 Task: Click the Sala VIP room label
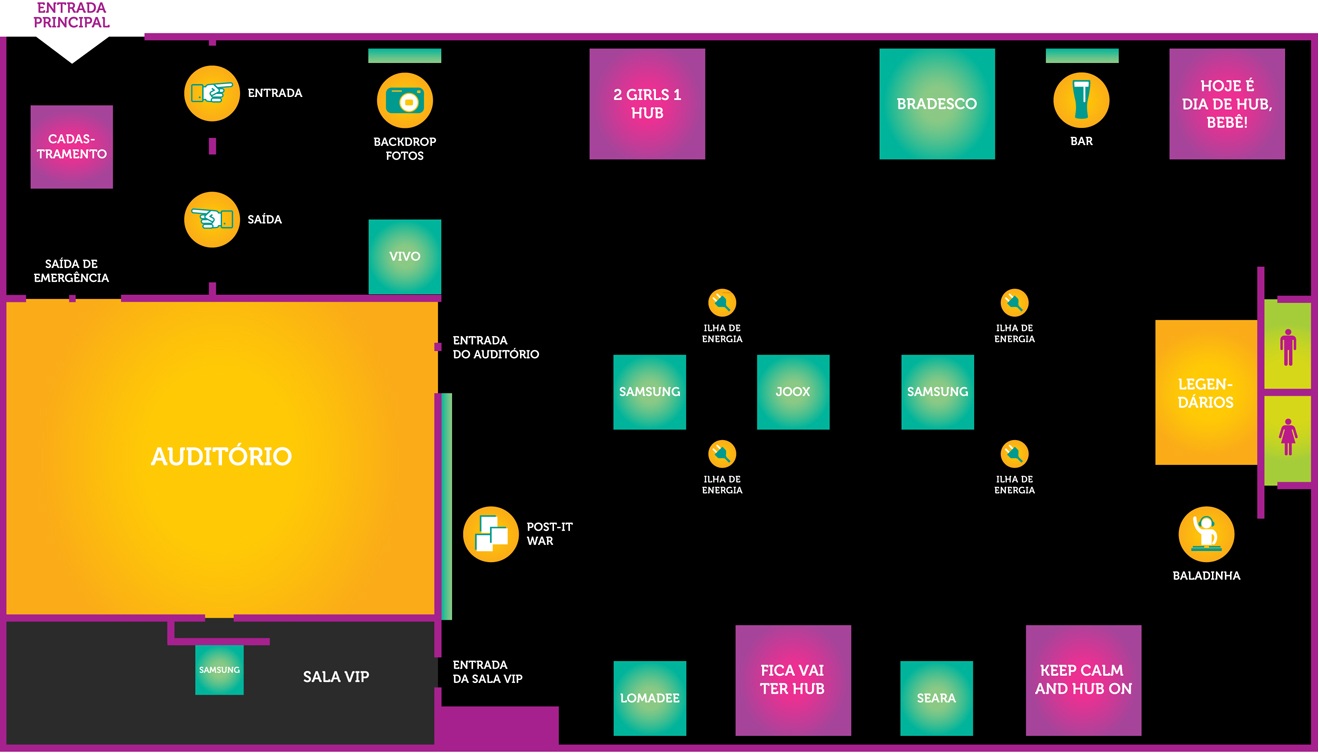[x=336, y=677]
